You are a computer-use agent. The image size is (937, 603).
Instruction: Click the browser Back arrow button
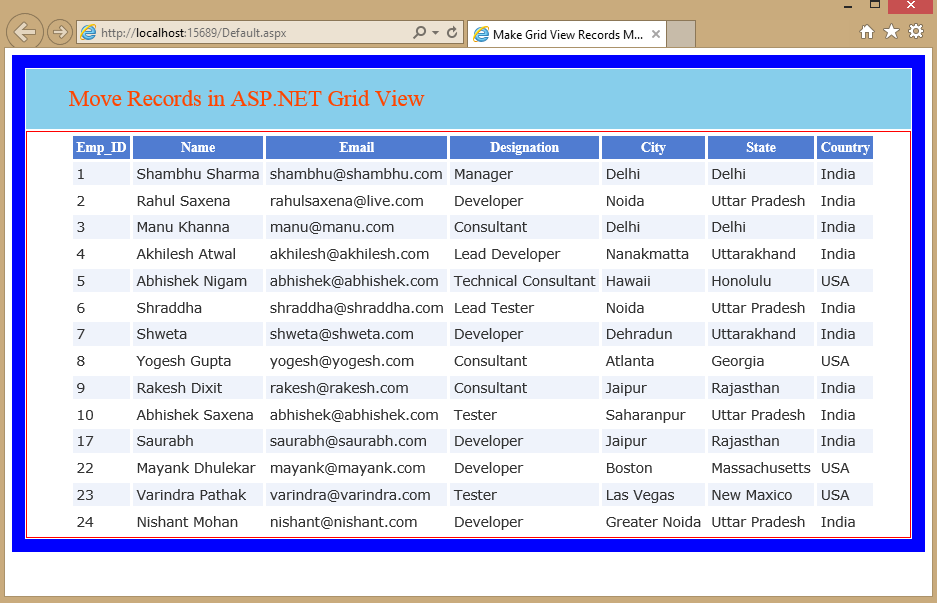tap(25, 32)
